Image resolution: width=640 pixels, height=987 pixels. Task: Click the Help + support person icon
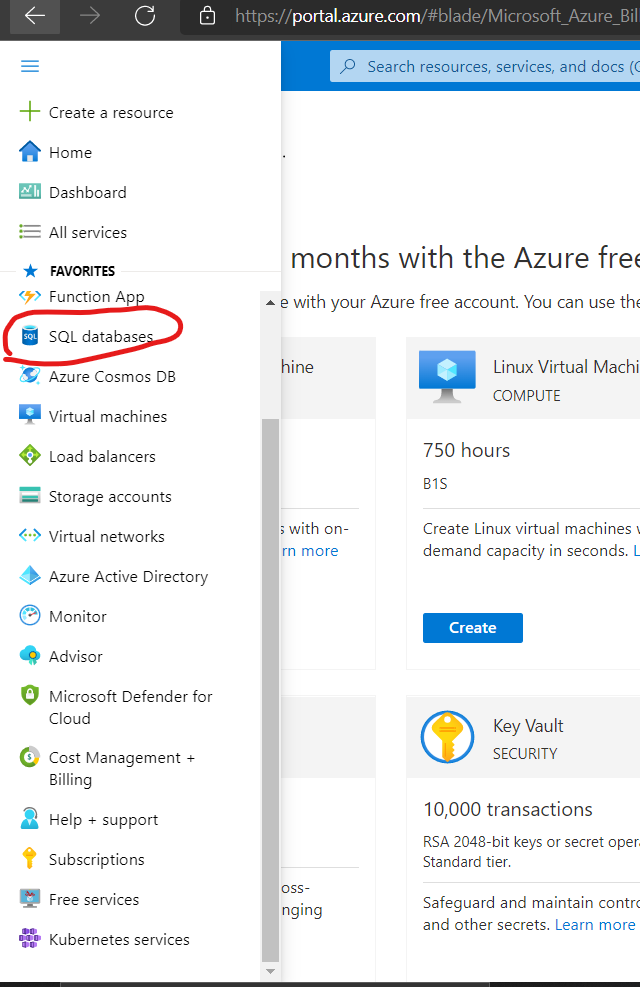(x=30, y=818)
